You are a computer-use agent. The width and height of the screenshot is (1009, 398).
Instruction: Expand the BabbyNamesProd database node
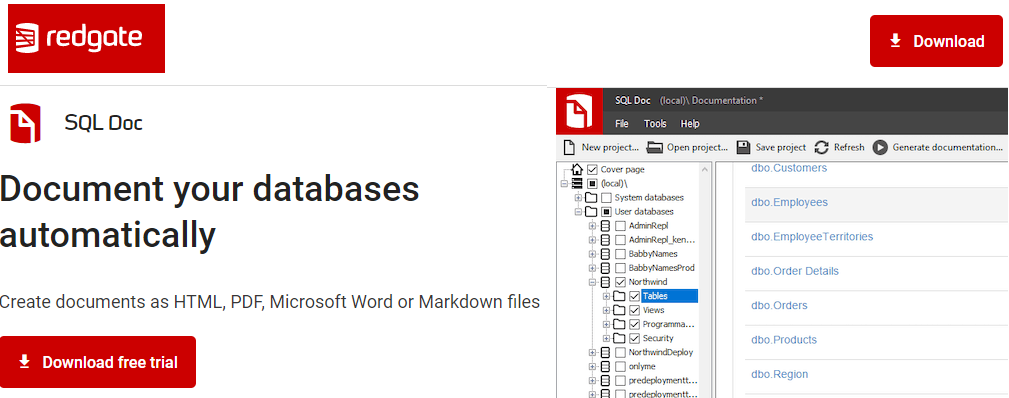pos(593,268)
